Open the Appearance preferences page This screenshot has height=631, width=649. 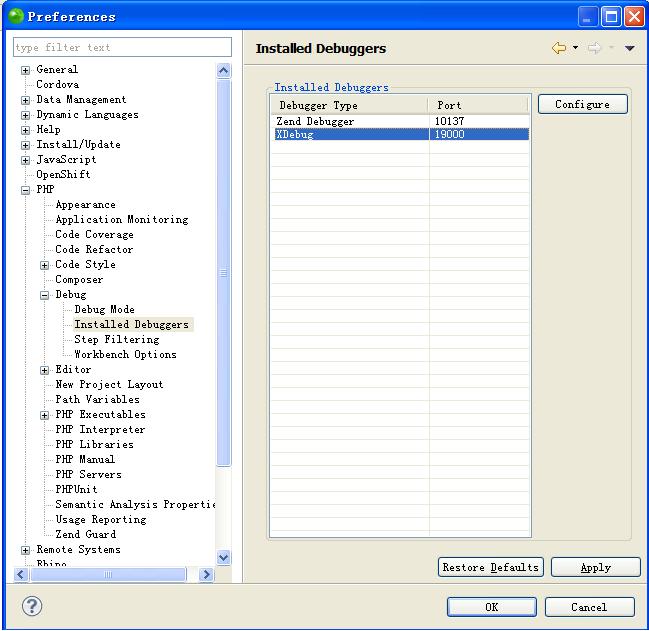click(85, 204)
